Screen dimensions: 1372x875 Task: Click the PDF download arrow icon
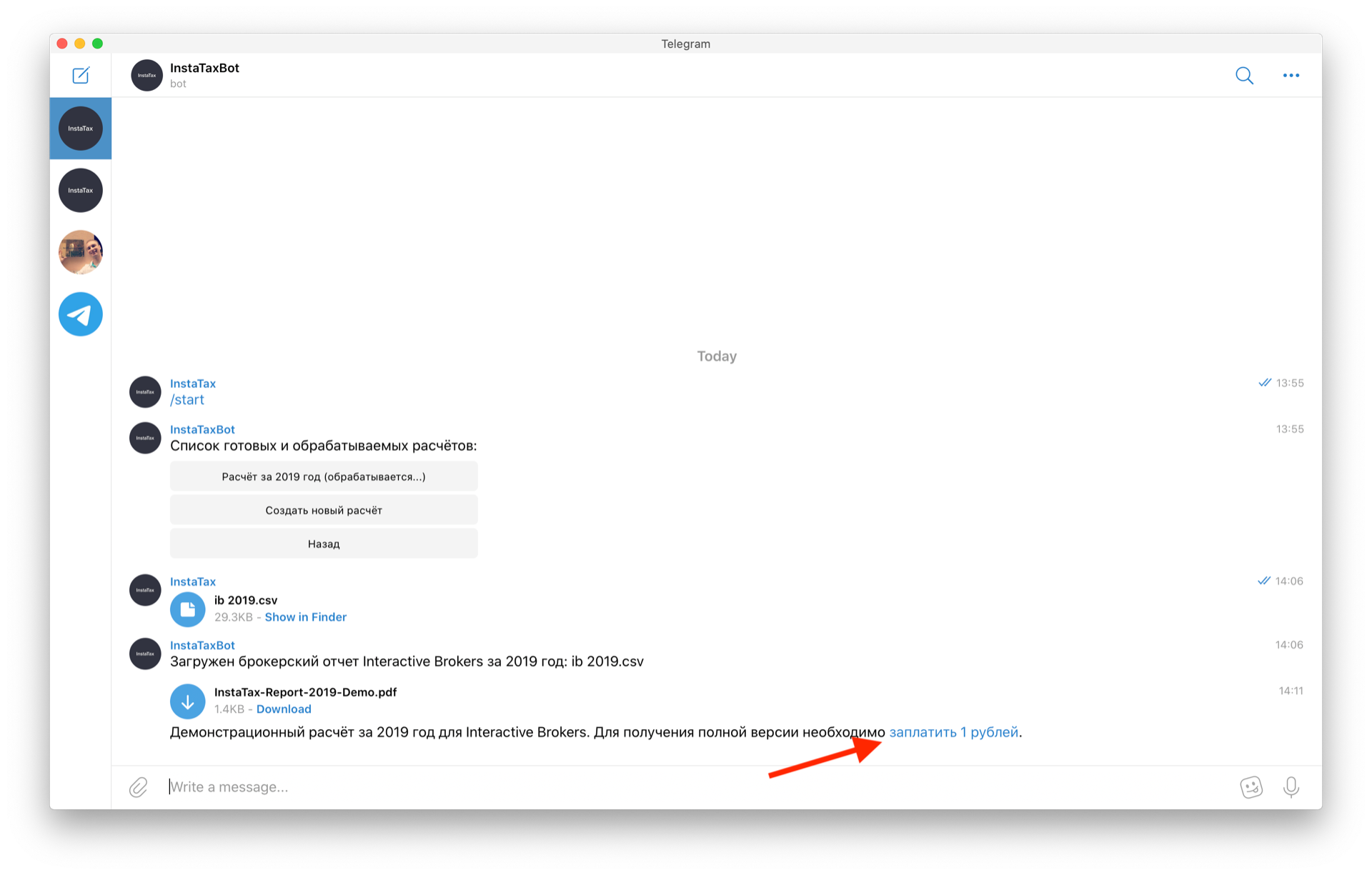pyautogui.click(x=188, y=701)
